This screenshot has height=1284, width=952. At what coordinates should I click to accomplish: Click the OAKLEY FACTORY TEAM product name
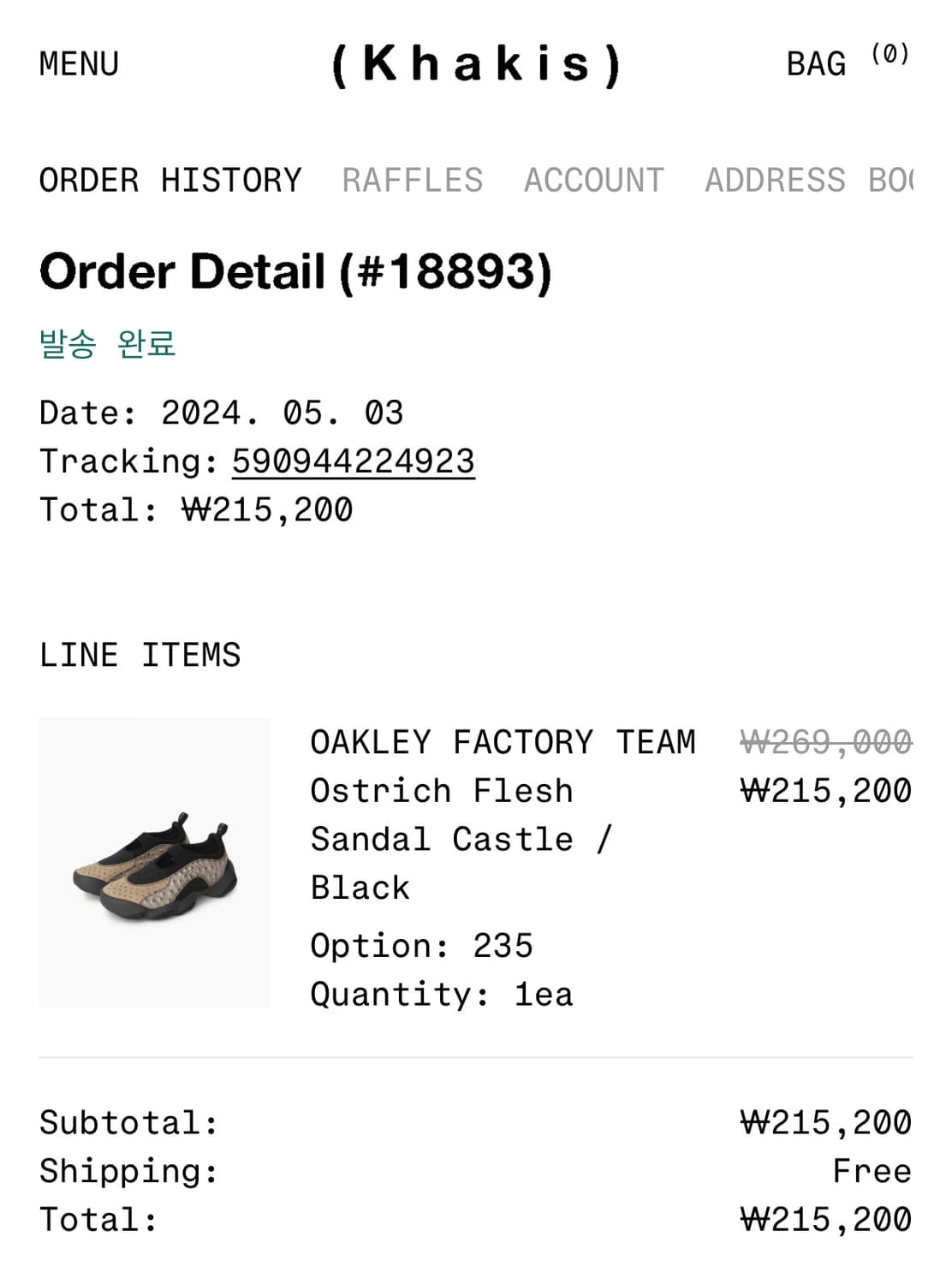pos(503,741)
